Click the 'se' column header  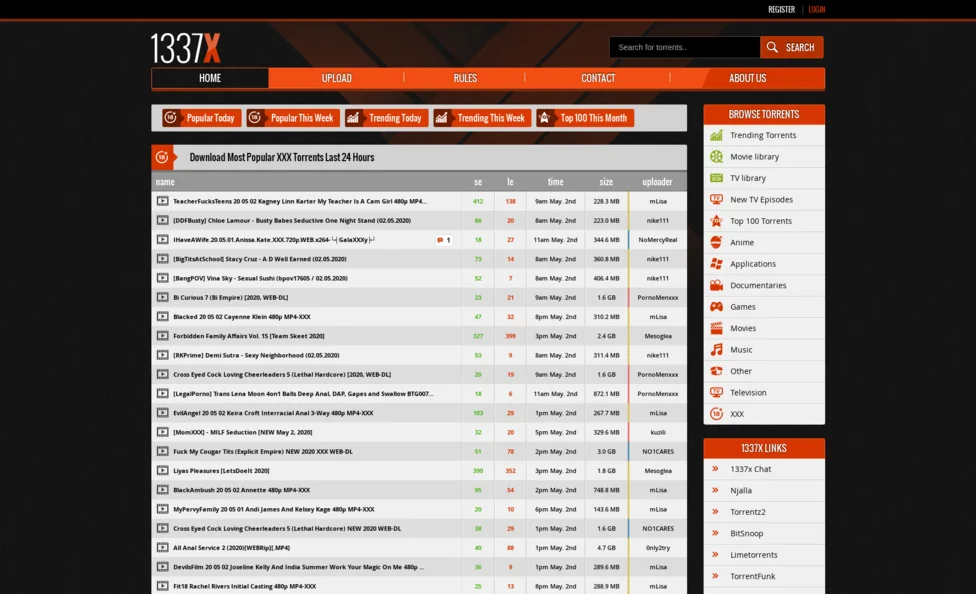click(478, 182)
